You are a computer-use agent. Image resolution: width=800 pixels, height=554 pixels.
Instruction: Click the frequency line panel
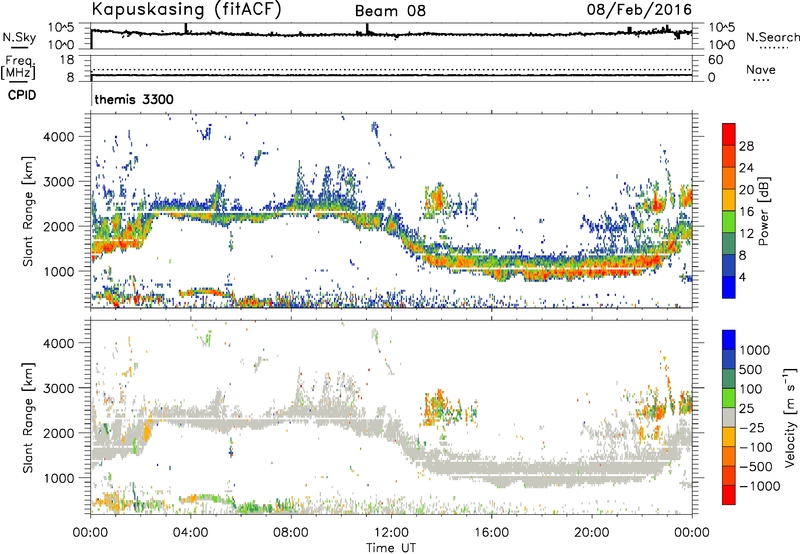(x=391, y=68)
